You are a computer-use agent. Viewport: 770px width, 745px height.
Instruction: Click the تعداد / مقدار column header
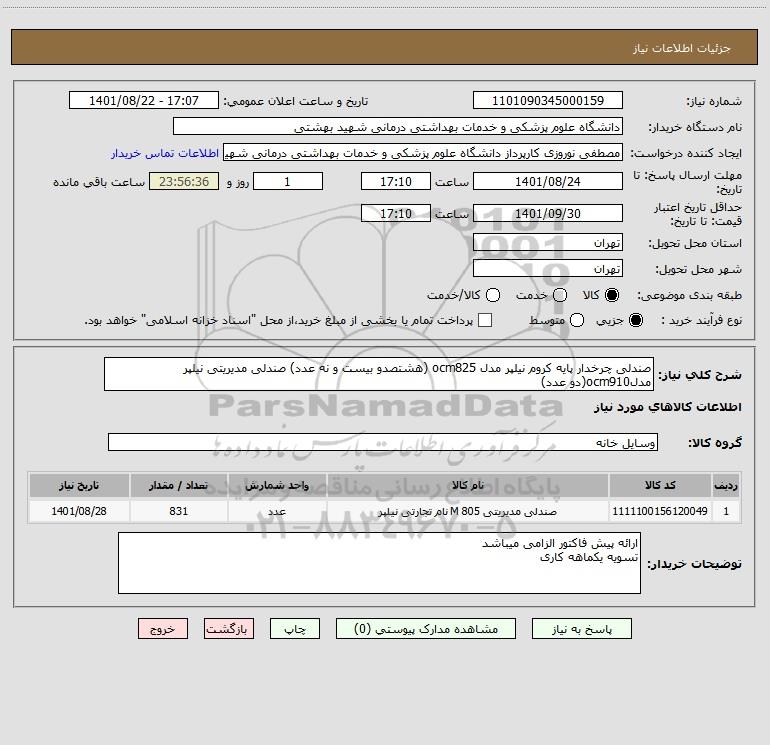point(179,485)
